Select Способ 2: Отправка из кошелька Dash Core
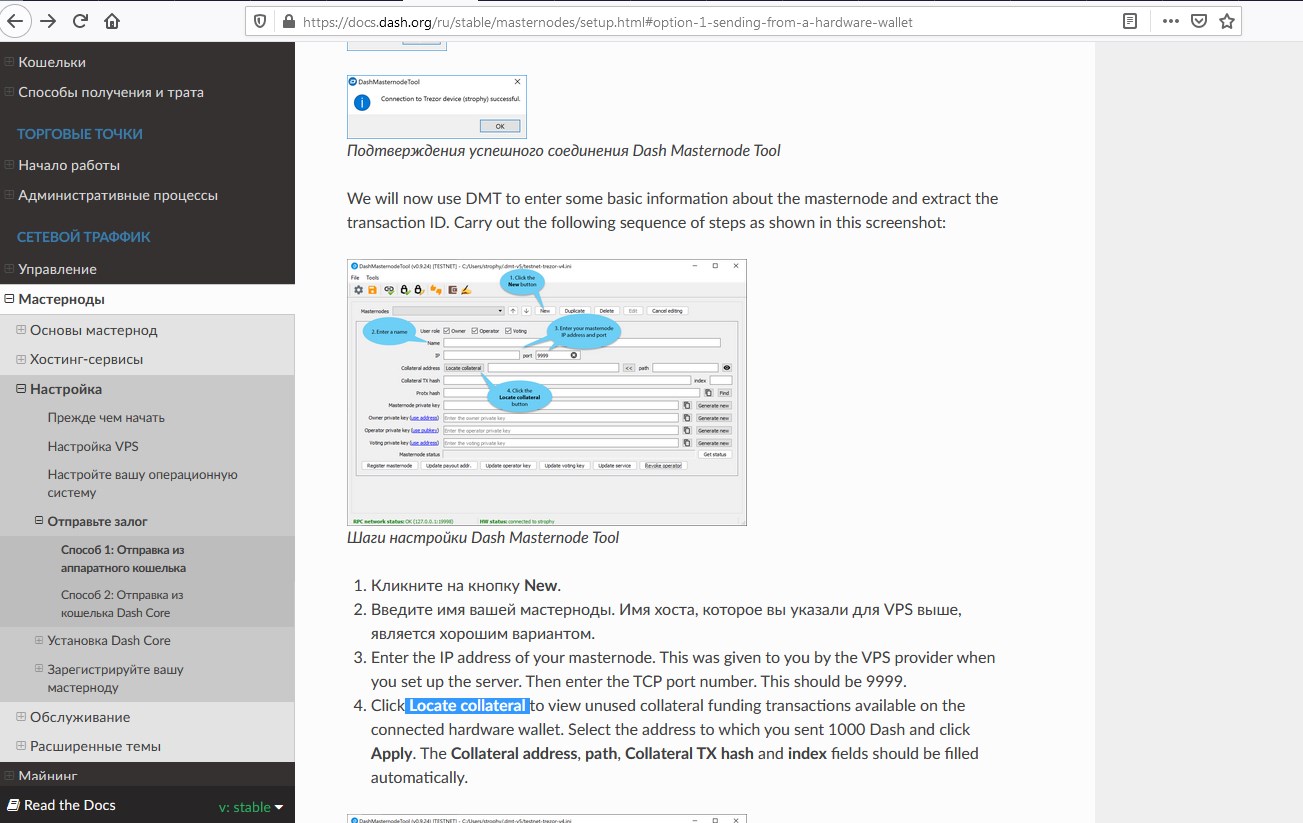The height and width of the screenshot is (823, 1303). [122, 604]
